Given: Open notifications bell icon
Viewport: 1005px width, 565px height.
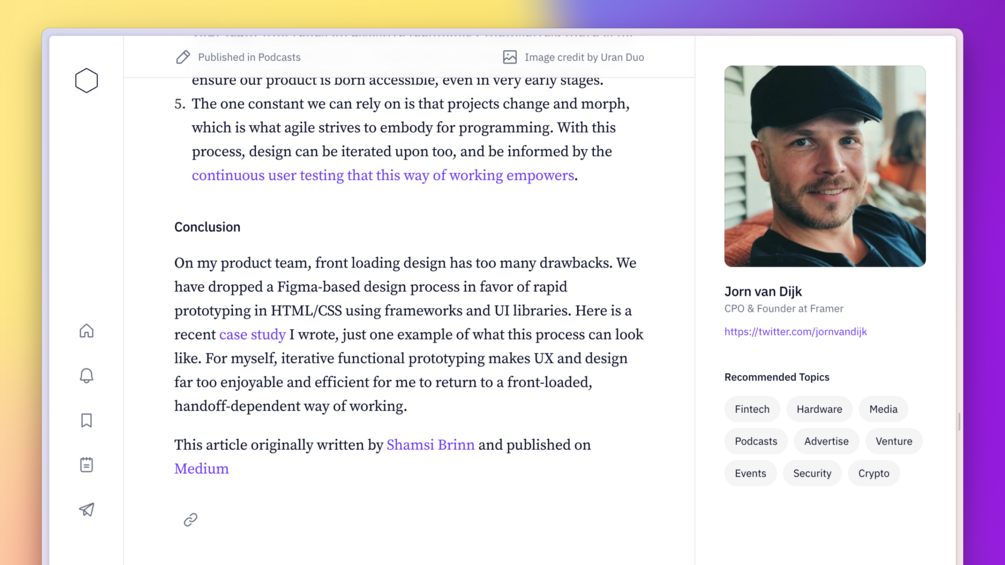Looking at the screenshot, I should point(86,375).
